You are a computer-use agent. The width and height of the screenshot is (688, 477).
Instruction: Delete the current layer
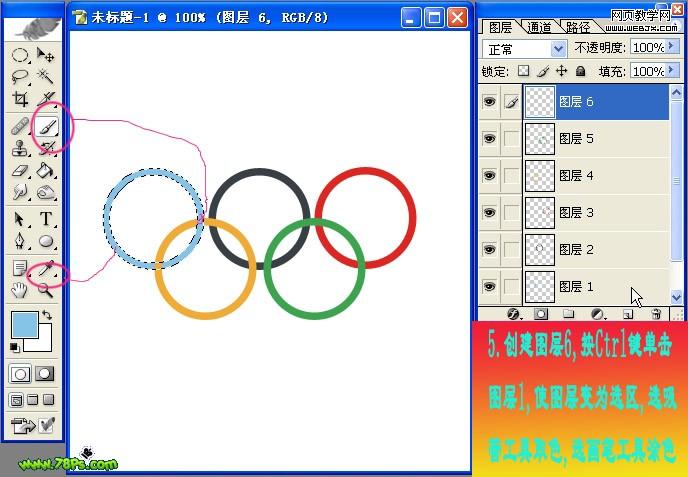click(656, 314)
